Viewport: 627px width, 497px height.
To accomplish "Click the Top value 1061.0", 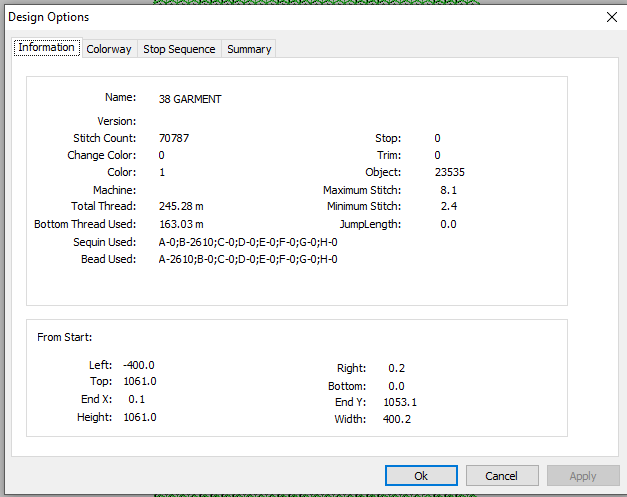I will 140,381.
